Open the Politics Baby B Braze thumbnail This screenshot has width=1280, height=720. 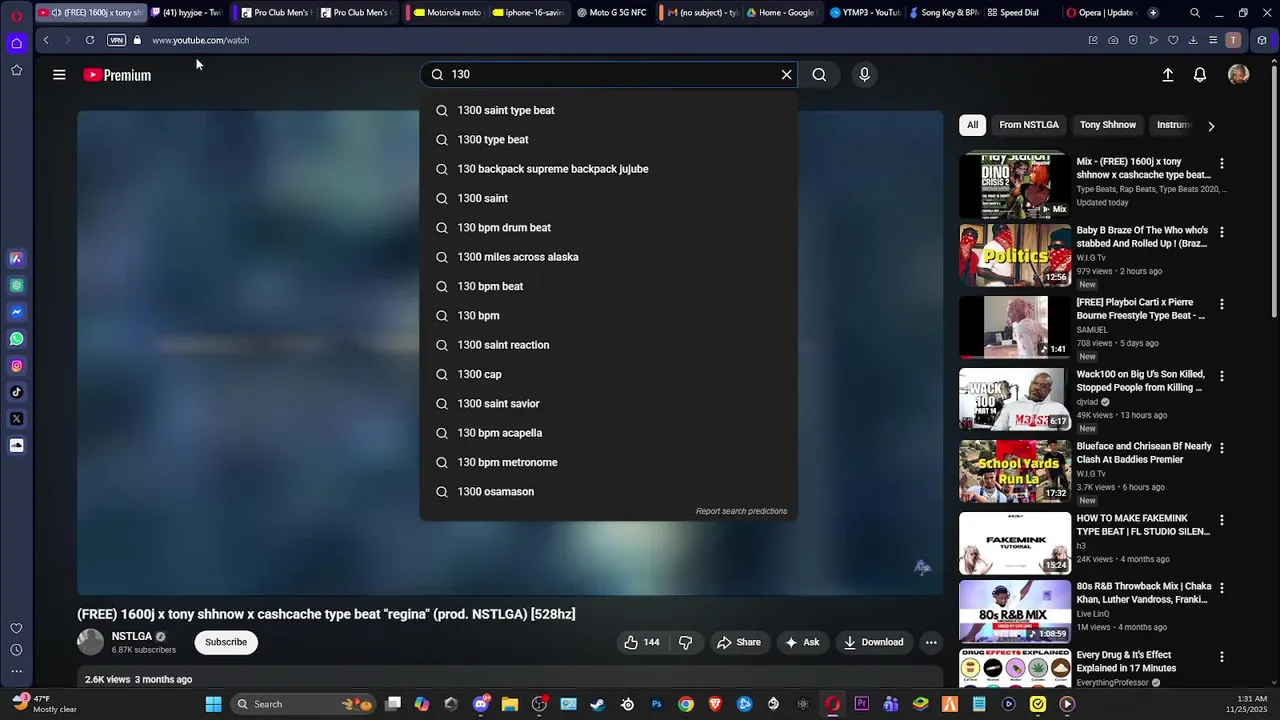point(1015,255)
